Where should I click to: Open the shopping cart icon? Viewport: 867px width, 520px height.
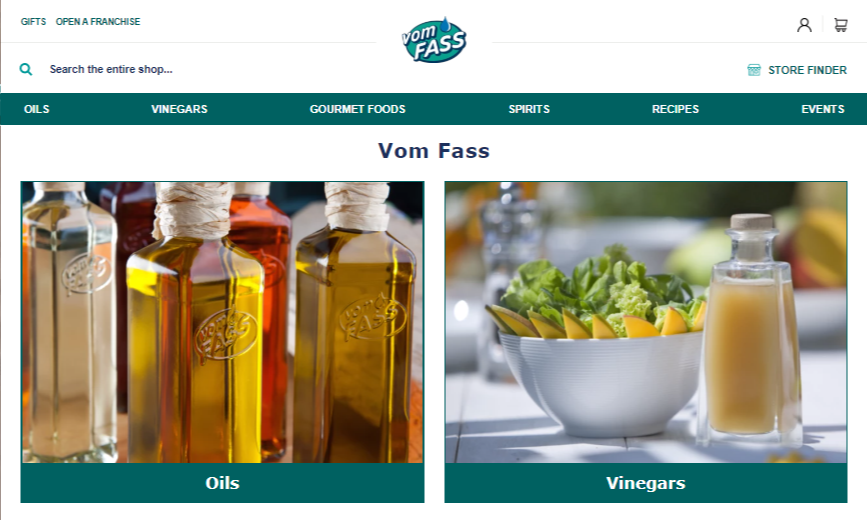[x=840, y=25]
